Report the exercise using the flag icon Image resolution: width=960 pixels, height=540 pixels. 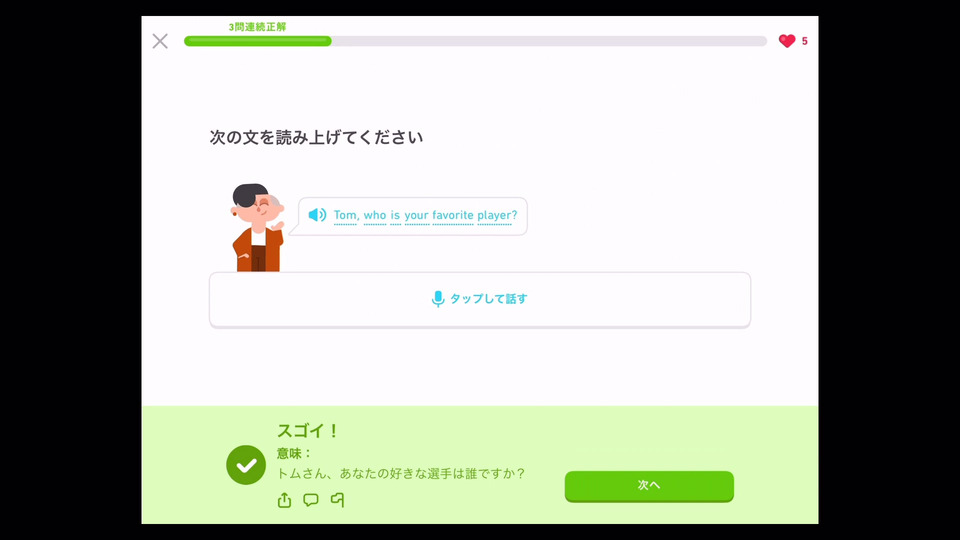(337, 500)
